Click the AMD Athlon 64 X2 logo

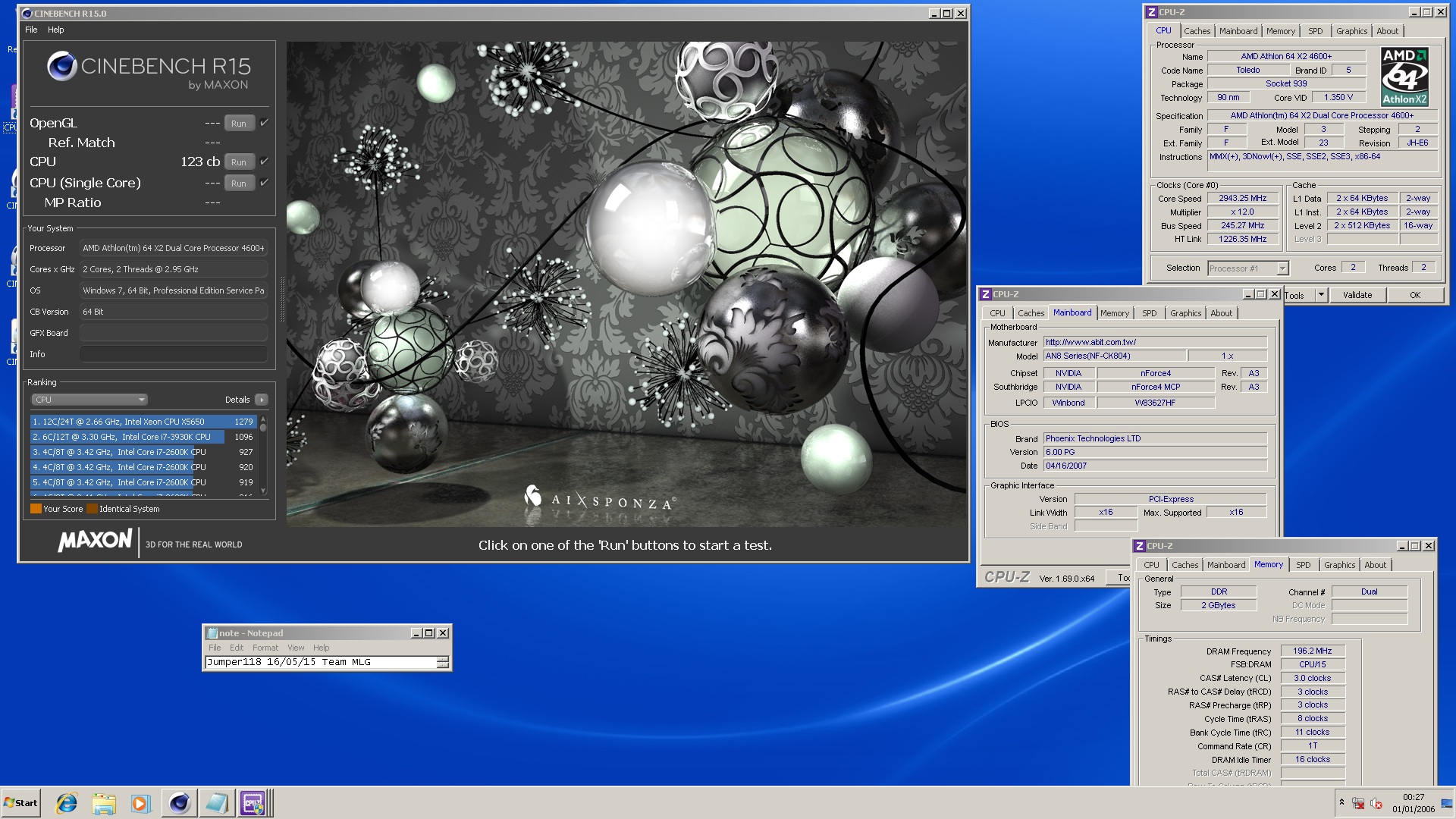pos(1404,76)
